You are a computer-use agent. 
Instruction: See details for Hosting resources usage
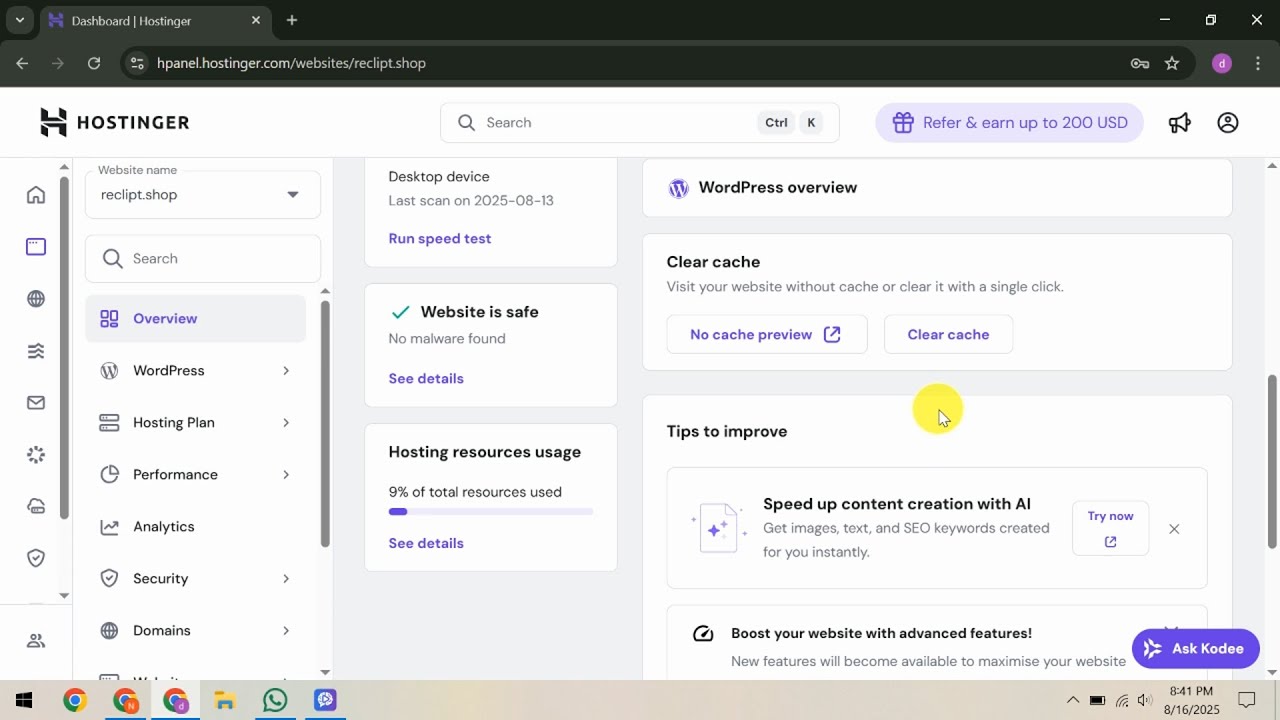pos(426,544)
